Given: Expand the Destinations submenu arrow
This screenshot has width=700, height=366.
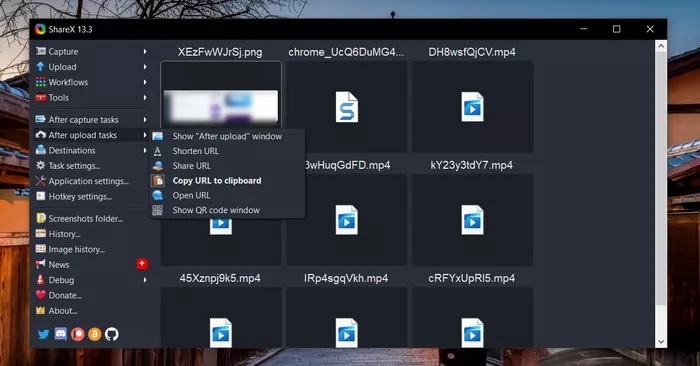Looking at the screenshot, I should pos(145,150).
